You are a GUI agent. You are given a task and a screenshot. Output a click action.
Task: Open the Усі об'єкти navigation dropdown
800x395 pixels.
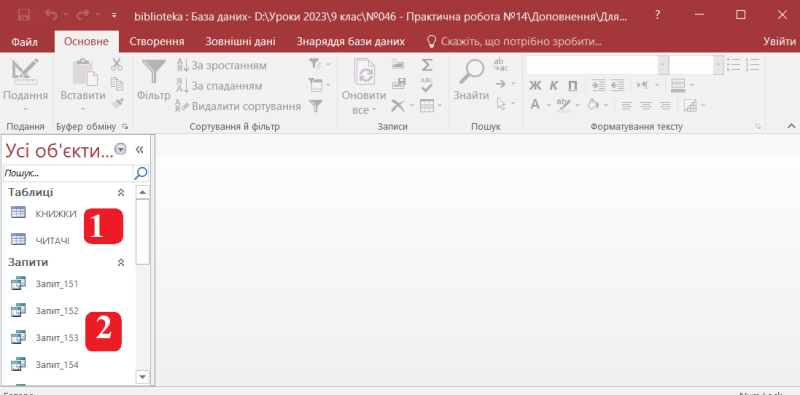coord(120,149)
